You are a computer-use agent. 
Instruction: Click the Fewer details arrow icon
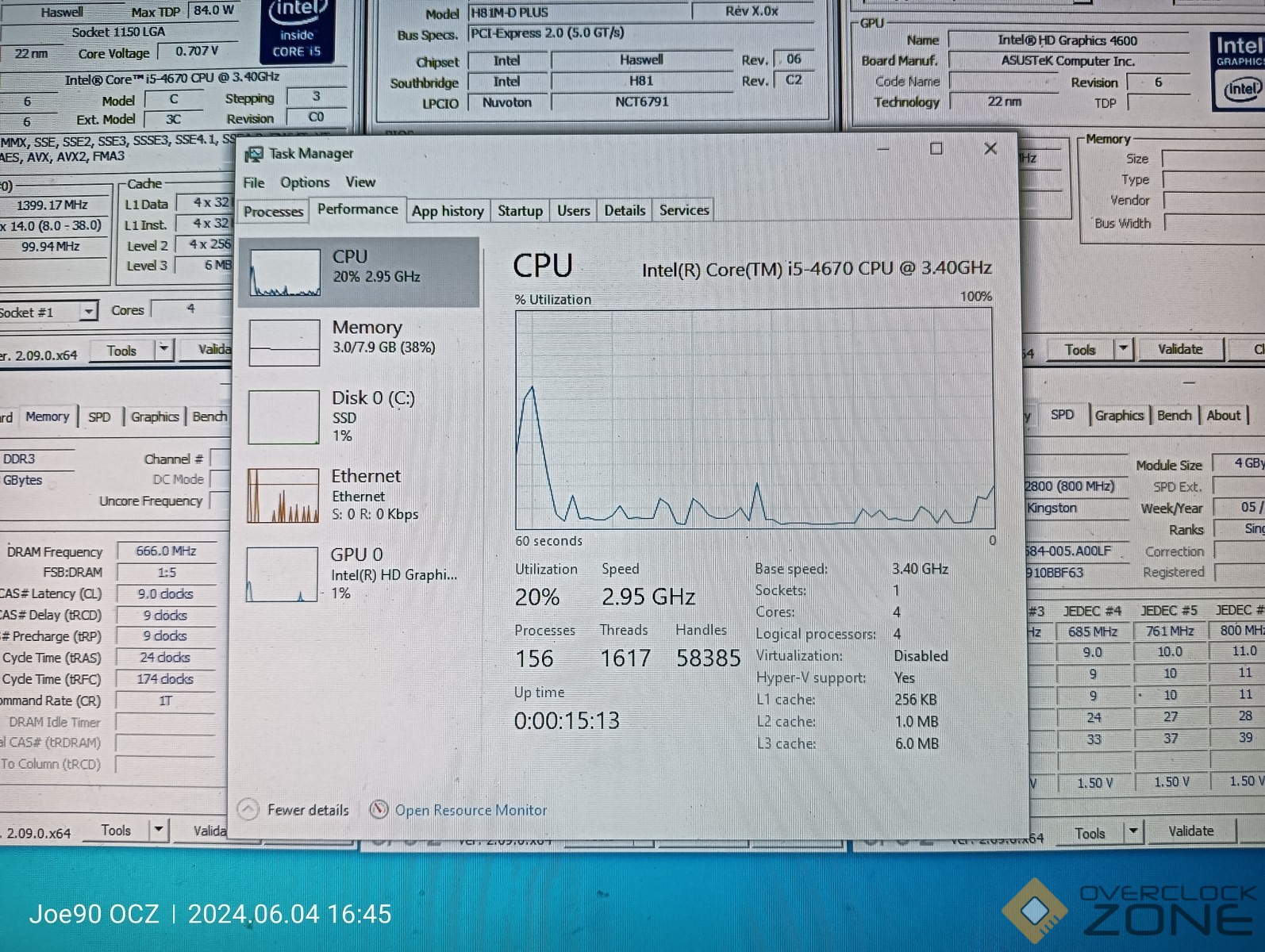coord(248,809)
